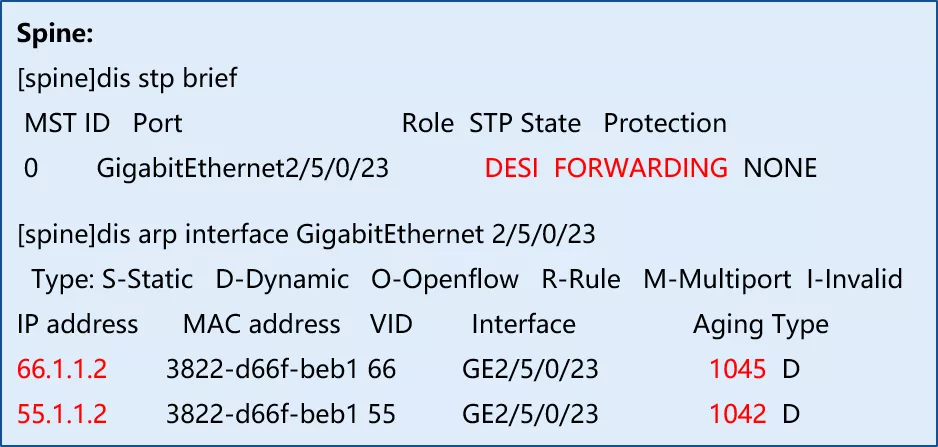Click the bold Spine: heading

coord(55,34)
